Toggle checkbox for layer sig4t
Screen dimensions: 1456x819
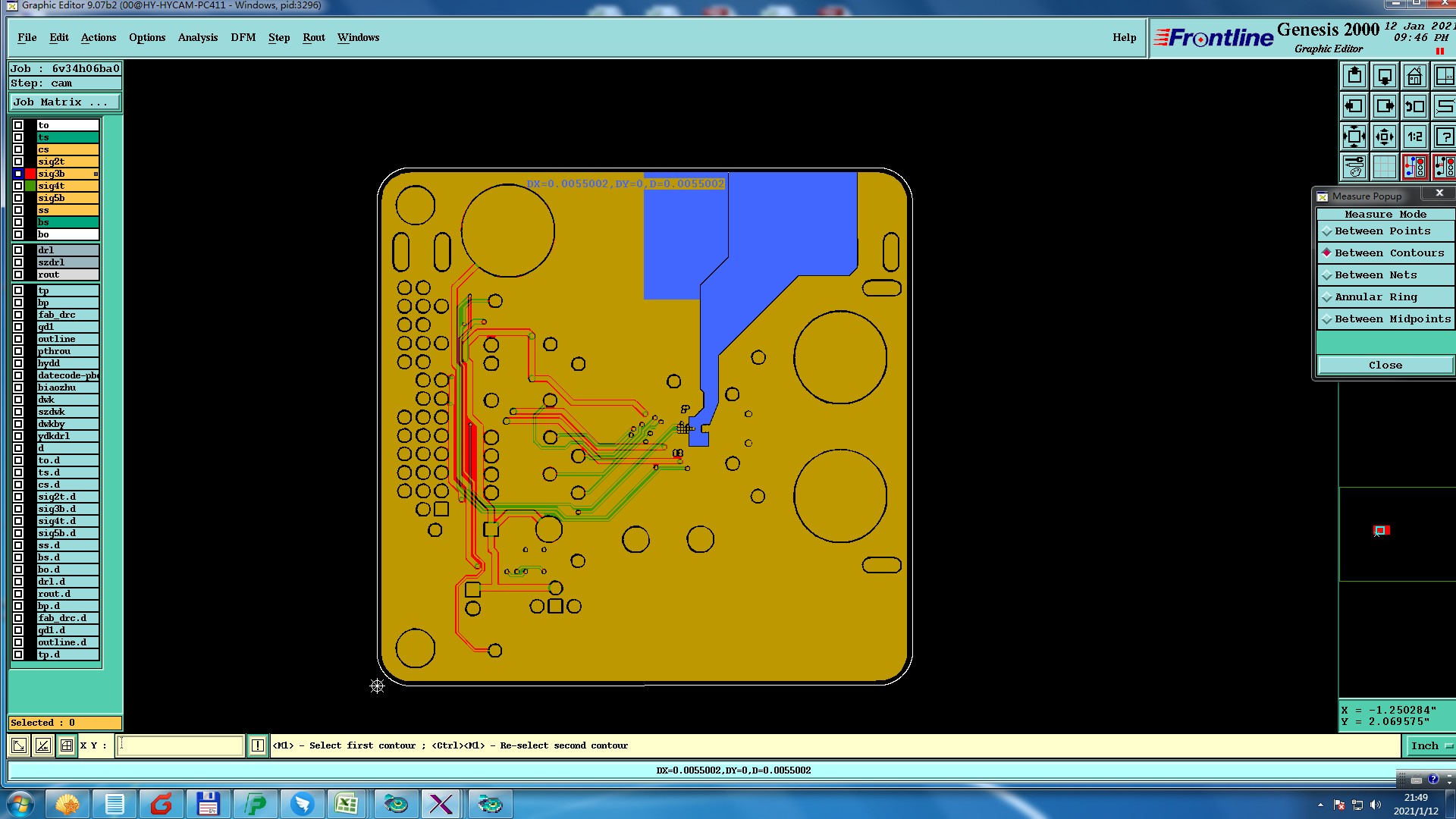[18, 186]
